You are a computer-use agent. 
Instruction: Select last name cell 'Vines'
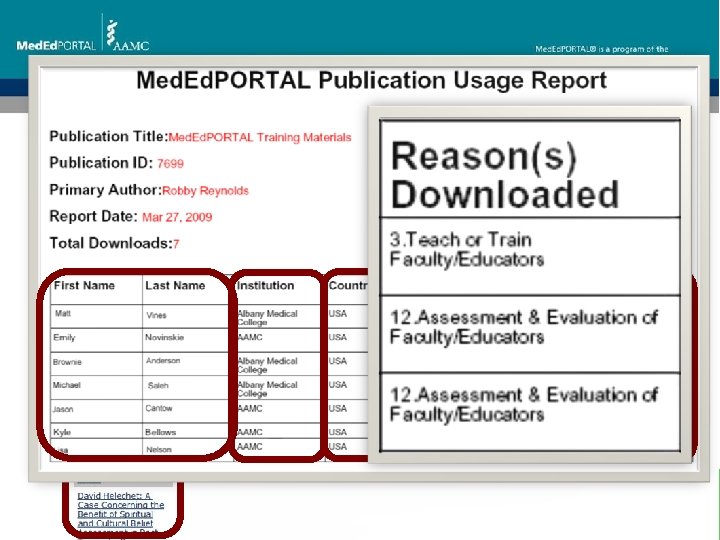157,315
